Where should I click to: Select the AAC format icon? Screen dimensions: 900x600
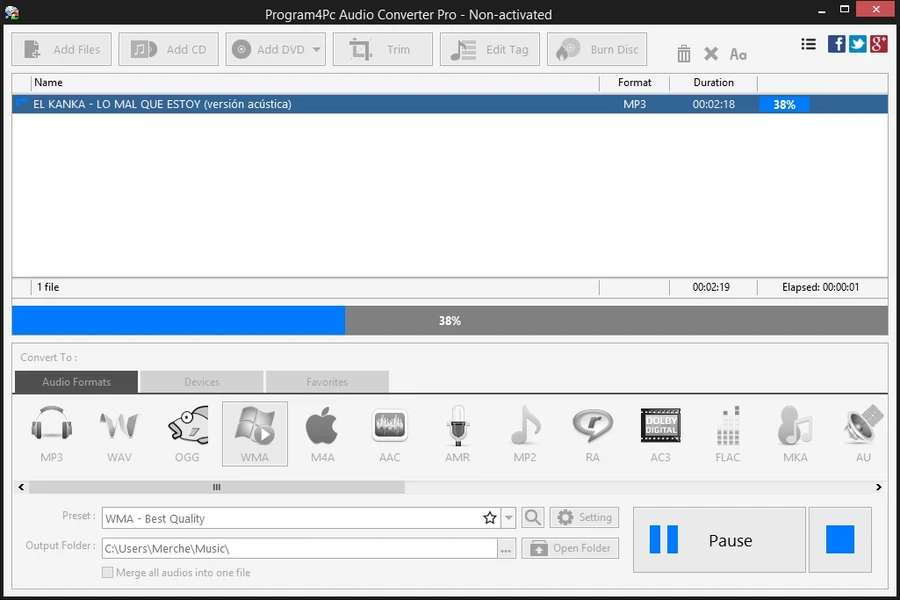(x=390, y=434)
